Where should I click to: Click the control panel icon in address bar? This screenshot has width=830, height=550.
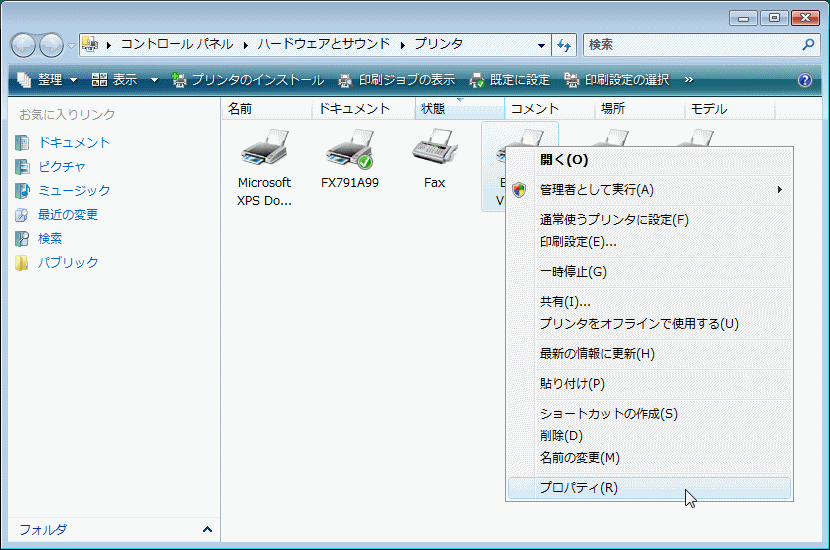click(90, 44)
